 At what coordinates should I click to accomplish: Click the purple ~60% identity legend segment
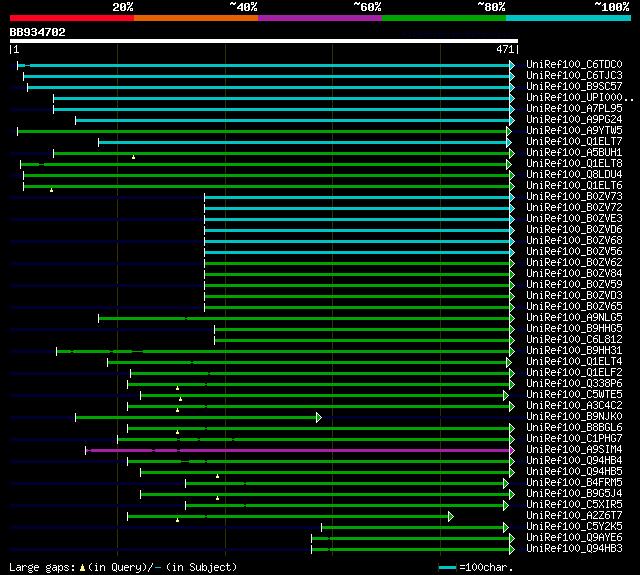coord(320,18)
